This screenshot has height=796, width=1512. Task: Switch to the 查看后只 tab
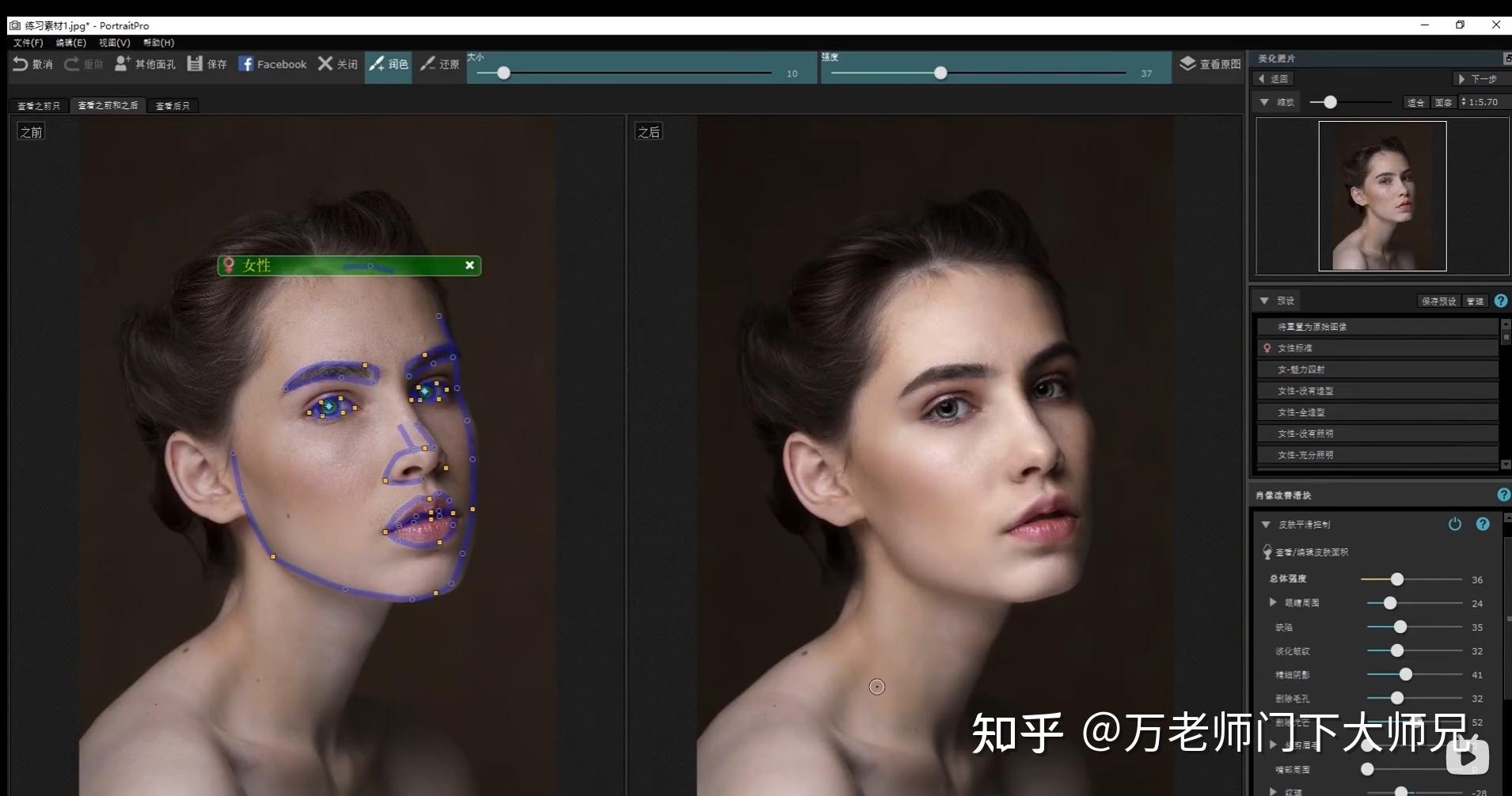click(173, 105)
